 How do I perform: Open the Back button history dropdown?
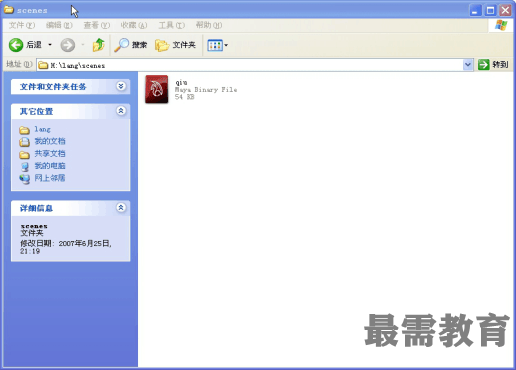click(x=50, y=45)
